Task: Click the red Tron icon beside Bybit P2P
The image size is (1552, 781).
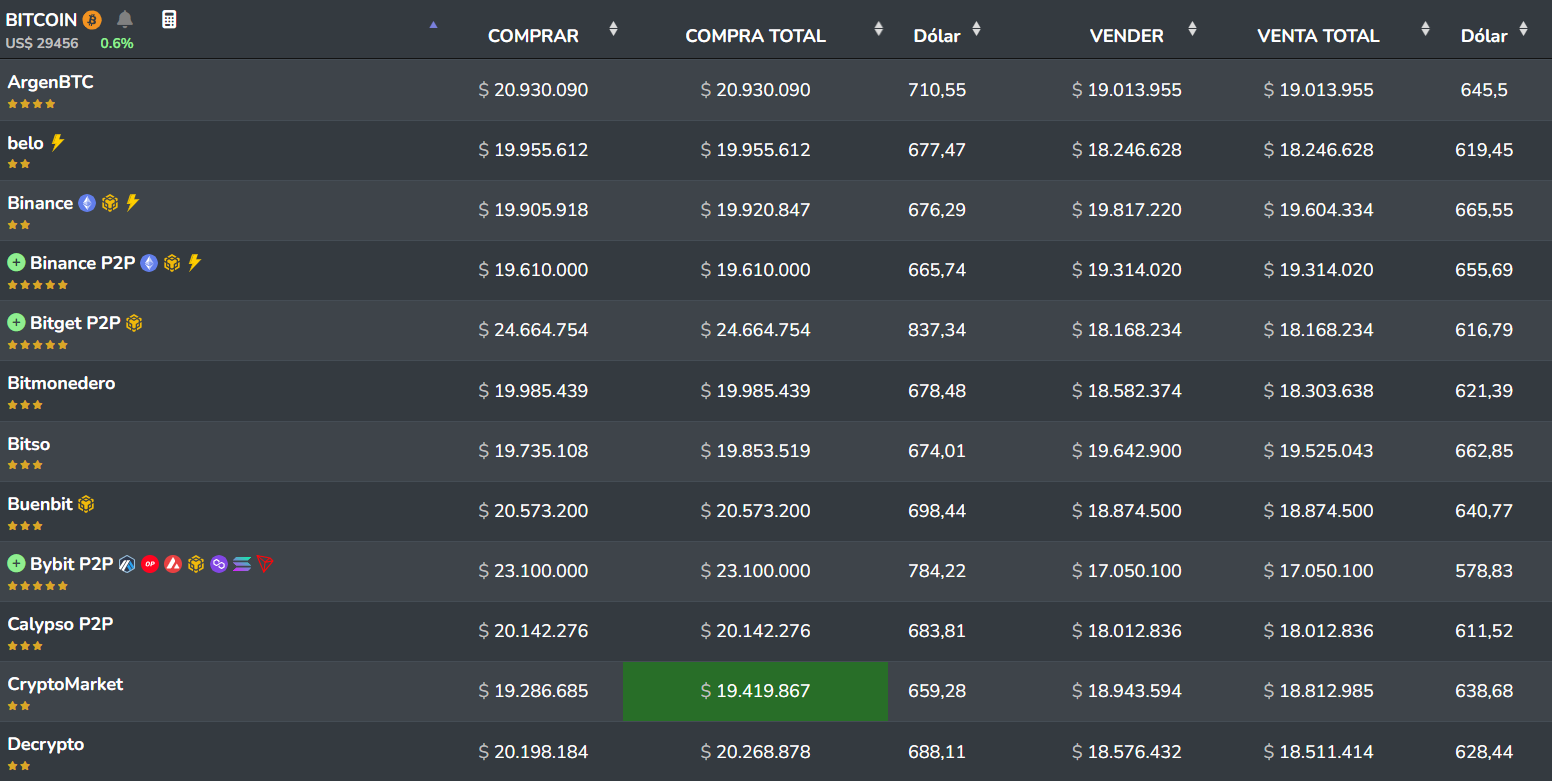Action: tap(265, 564)
